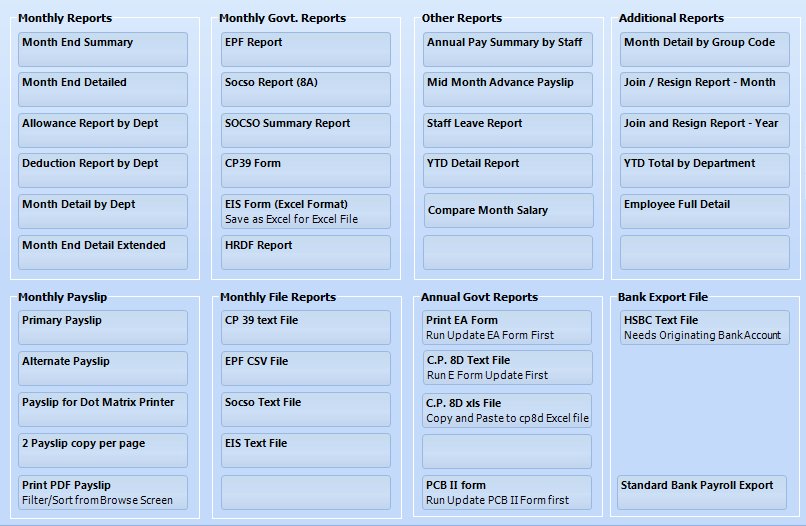Open Employee Full Detail report
Image resolution: width=806 pixels, height=526 pixels.
[x=705, y=211]
